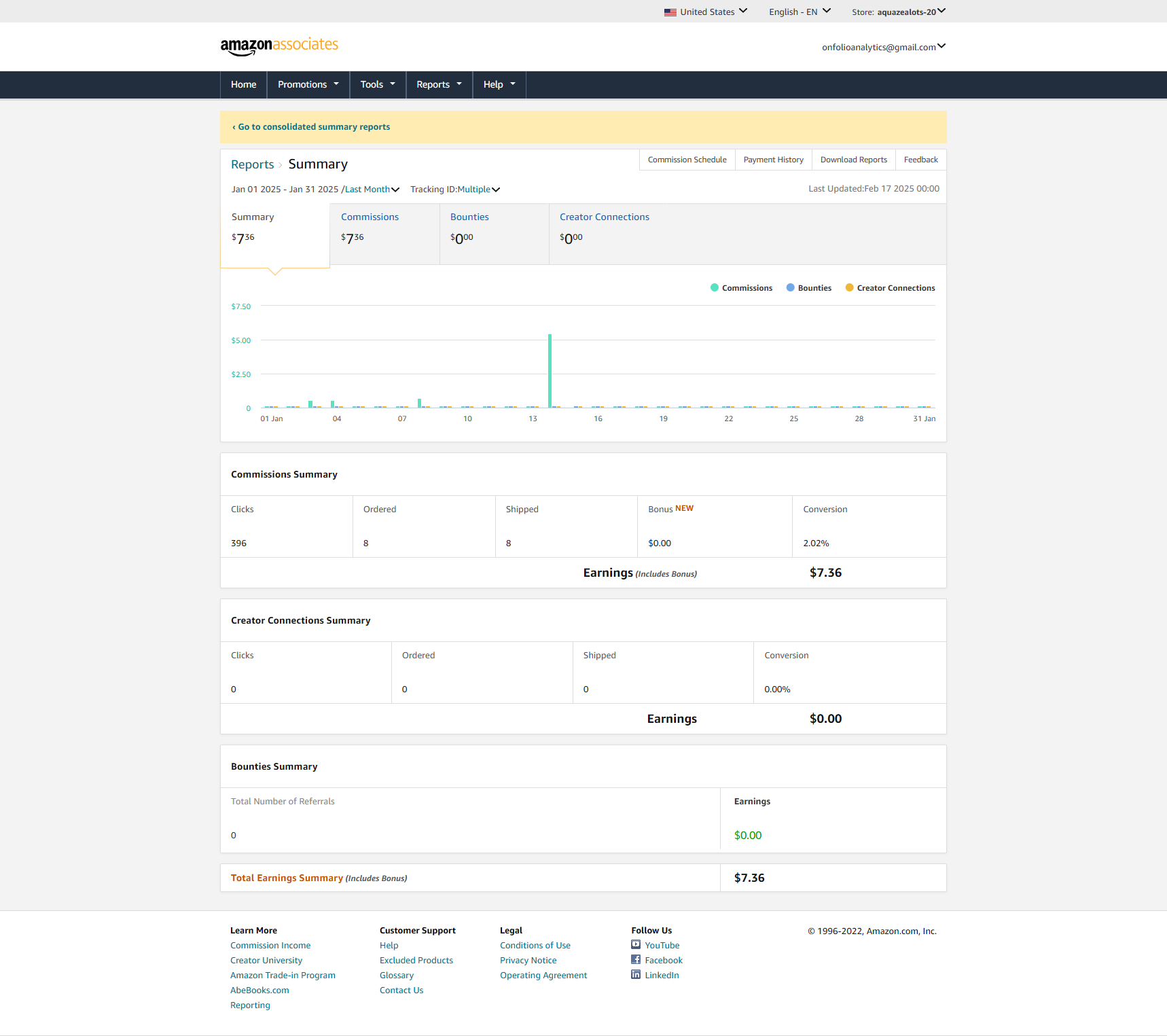Open Commission Schedule
The width and height of the screenshot is (1167, 1036).
(x=687, y=160)
